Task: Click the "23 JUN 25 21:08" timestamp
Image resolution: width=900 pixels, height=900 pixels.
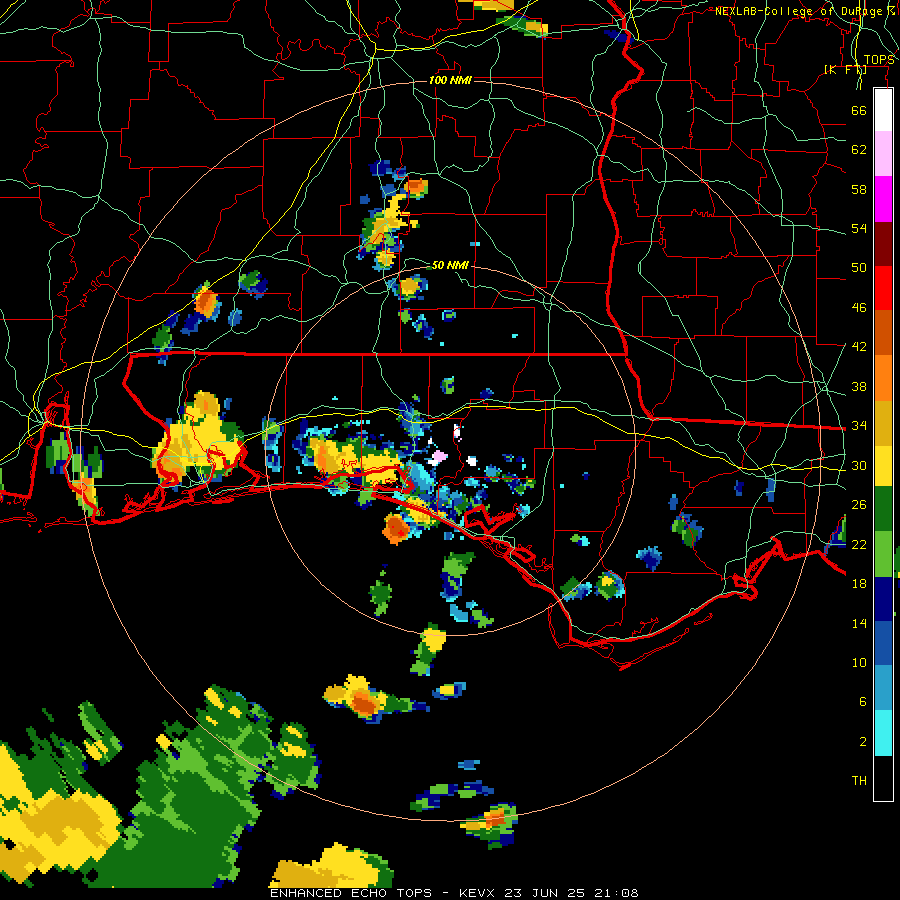Action: point(571,893)
